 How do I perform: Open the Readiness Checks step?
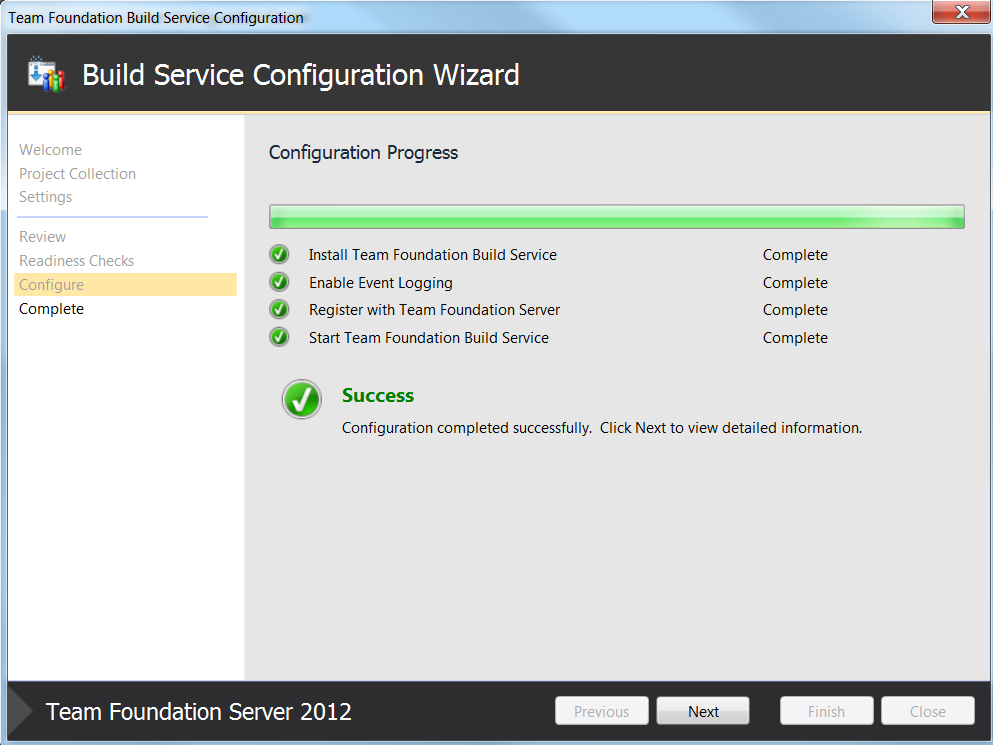click(x=77, y=261)
